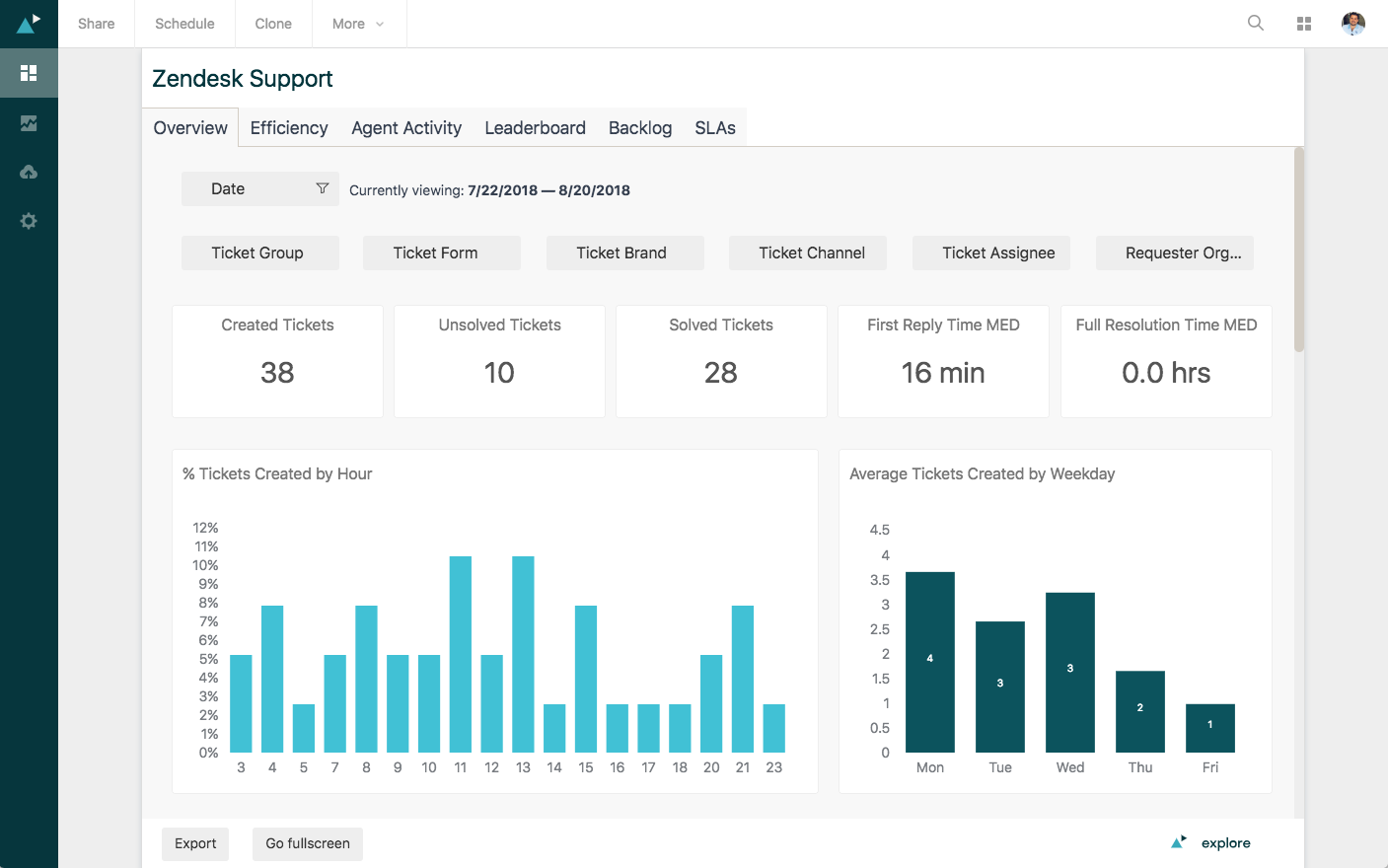Select the Overview tab

190,127
